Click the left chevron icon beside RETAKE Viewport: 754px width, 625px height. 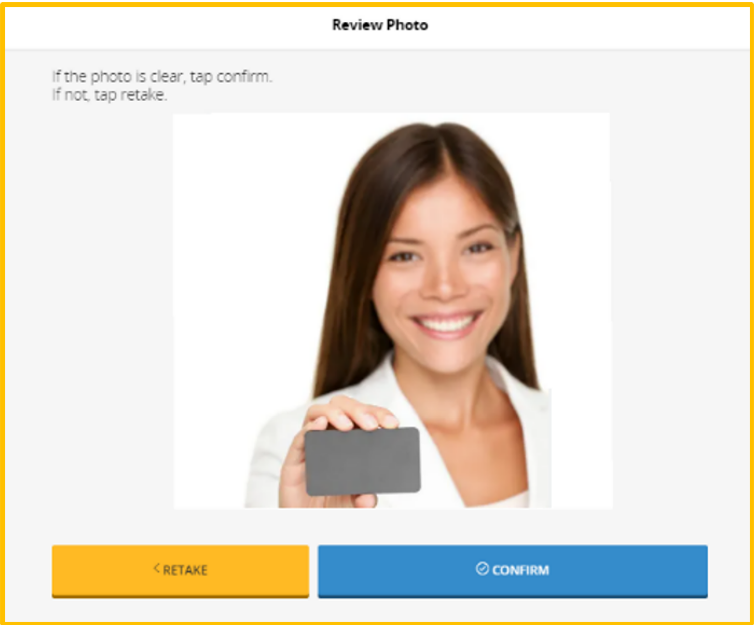[156, 569]
